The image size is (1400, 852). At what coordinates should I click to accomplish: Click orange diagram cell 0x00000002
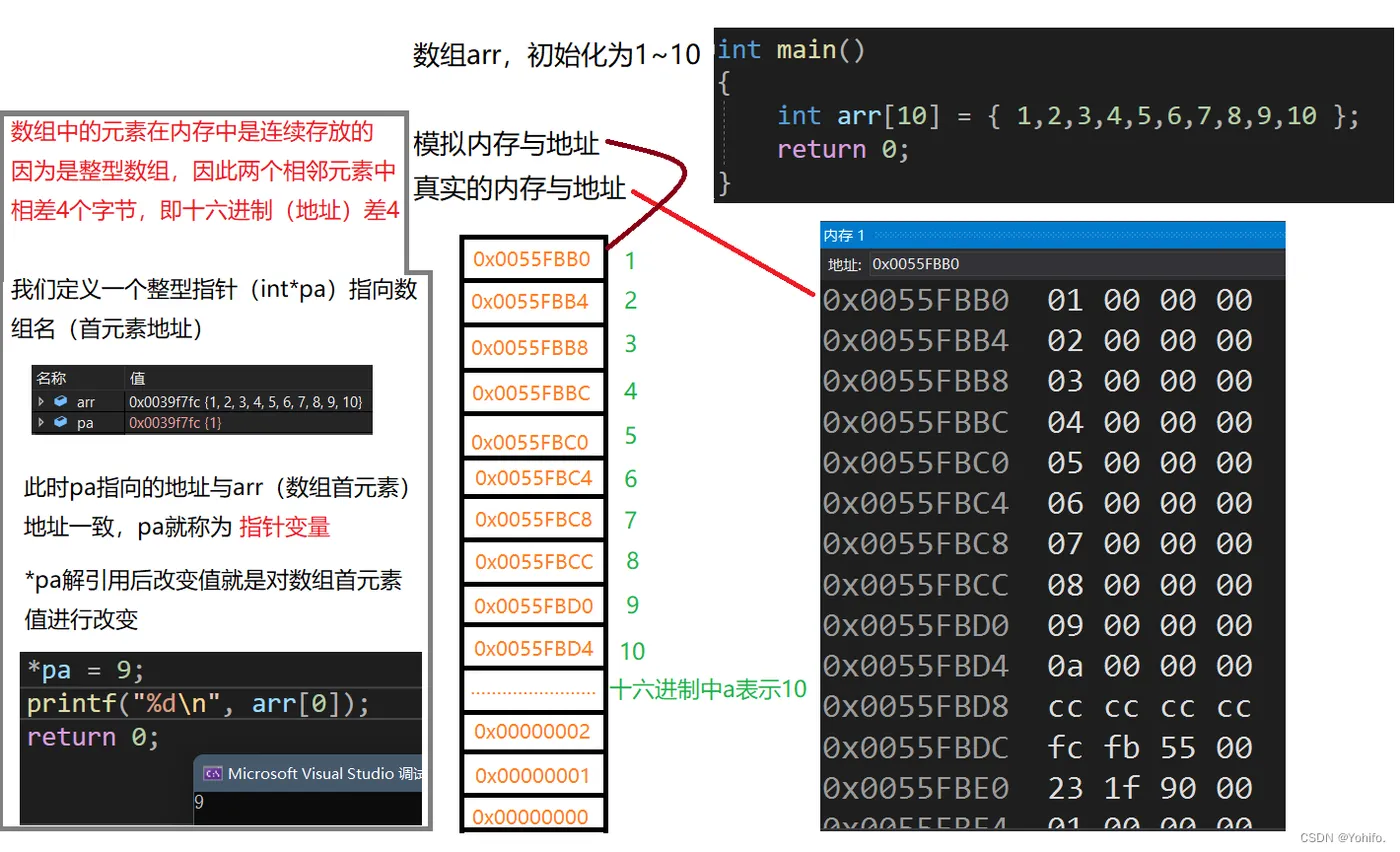click(x=533, y=731)
